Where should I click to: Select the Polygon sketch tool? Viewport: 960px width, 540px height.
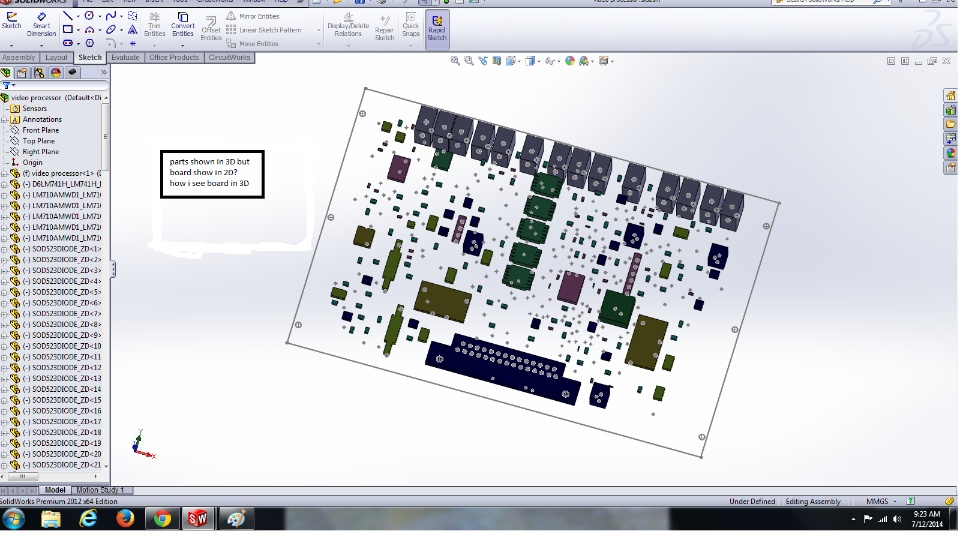pyautogui.click(x=89, y=43)
